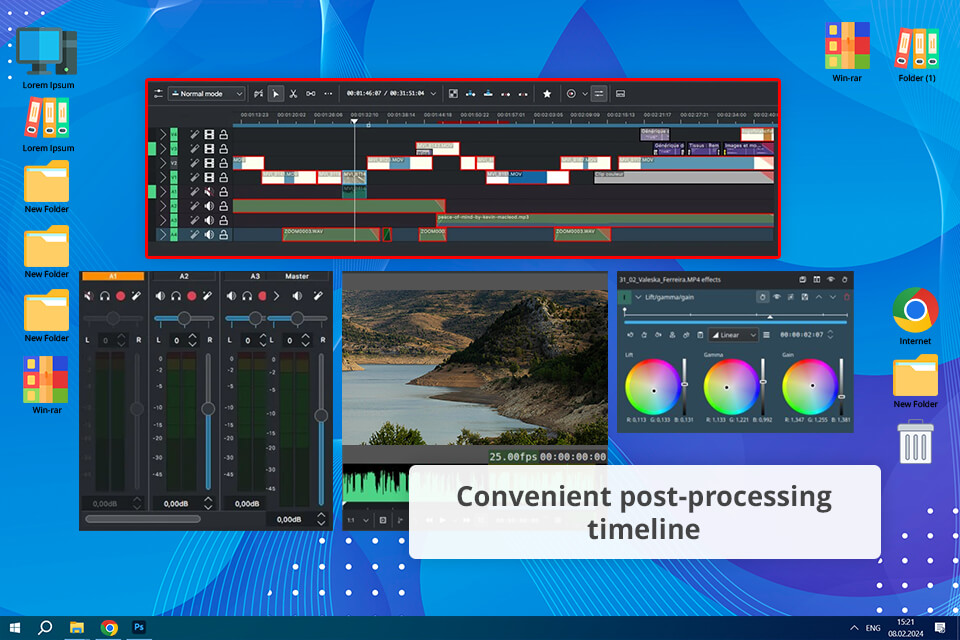Open the record options dropdown arrow next to the record icon
960x640 pixels.
pyautogui.click(x=585, y=94)
